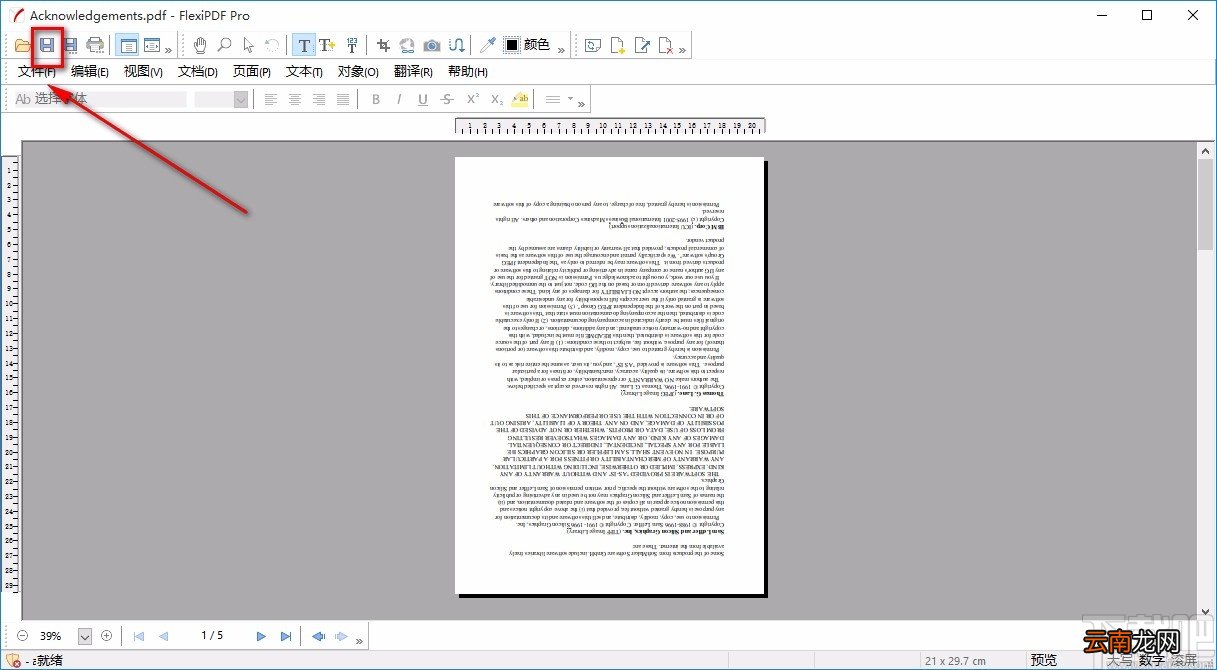
Task: Select the 123 numbering text tool
Action: coord(352,45)
